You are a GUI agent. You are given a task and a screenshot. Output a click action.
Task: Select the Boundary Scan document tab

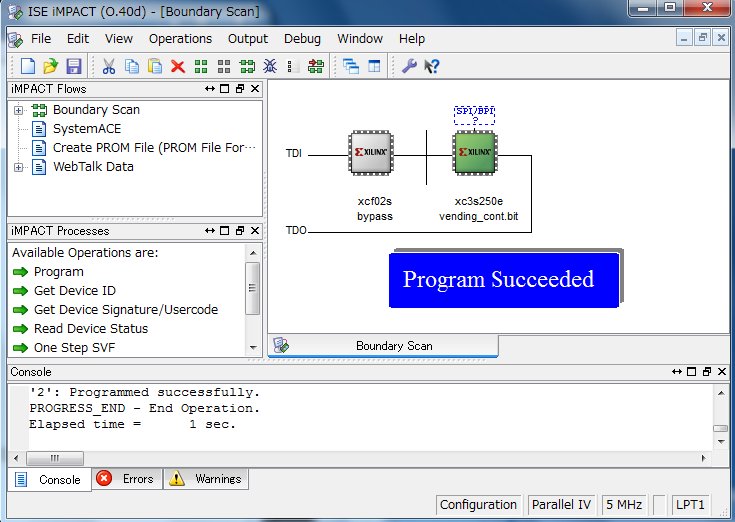383,346
